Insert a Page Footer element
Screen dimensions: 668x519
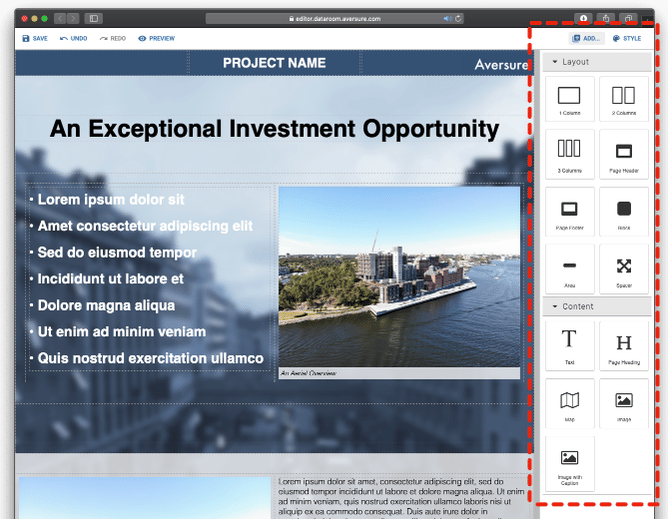[x=569, y=212]
